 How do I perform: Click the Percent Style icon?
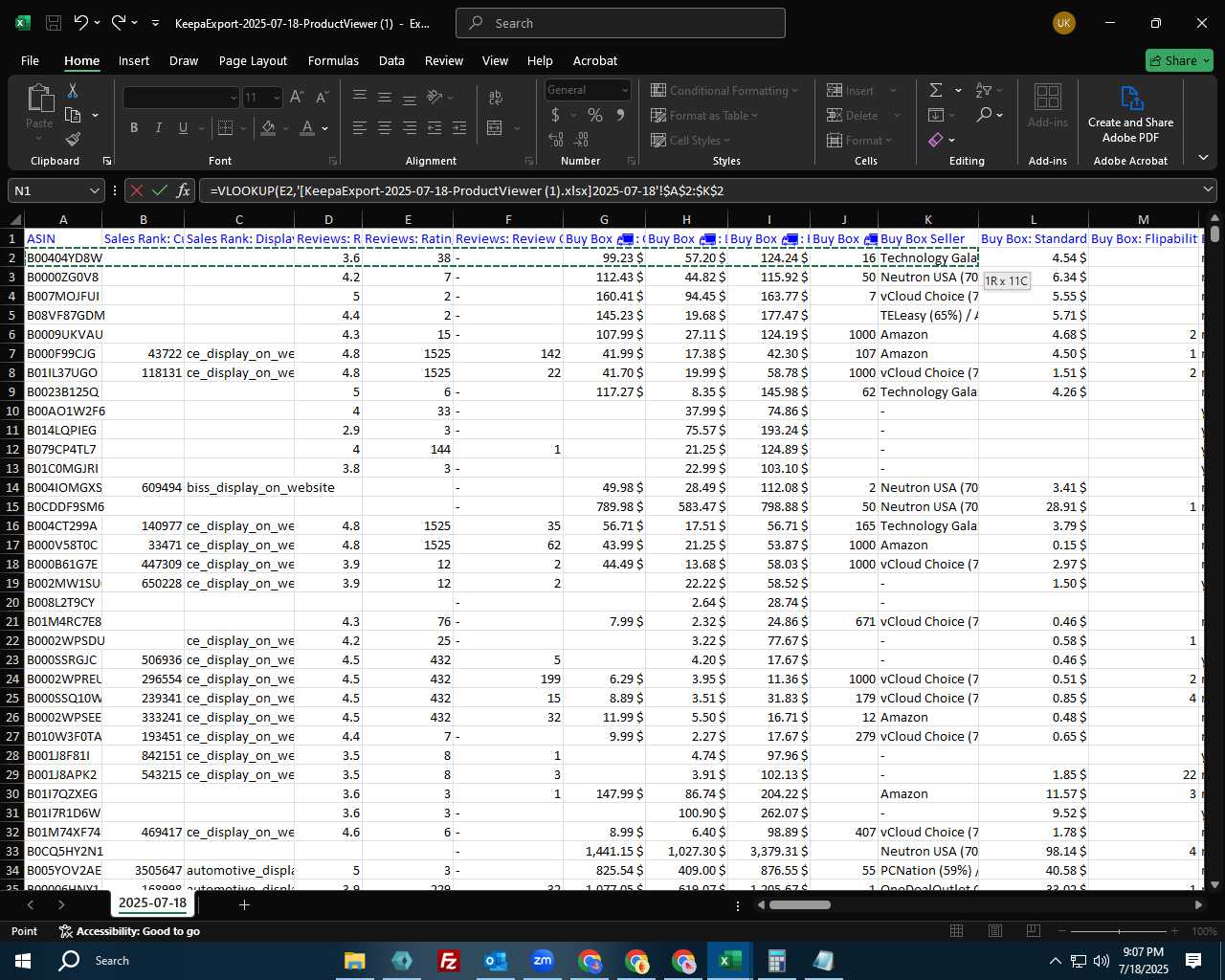click(595, 115)
